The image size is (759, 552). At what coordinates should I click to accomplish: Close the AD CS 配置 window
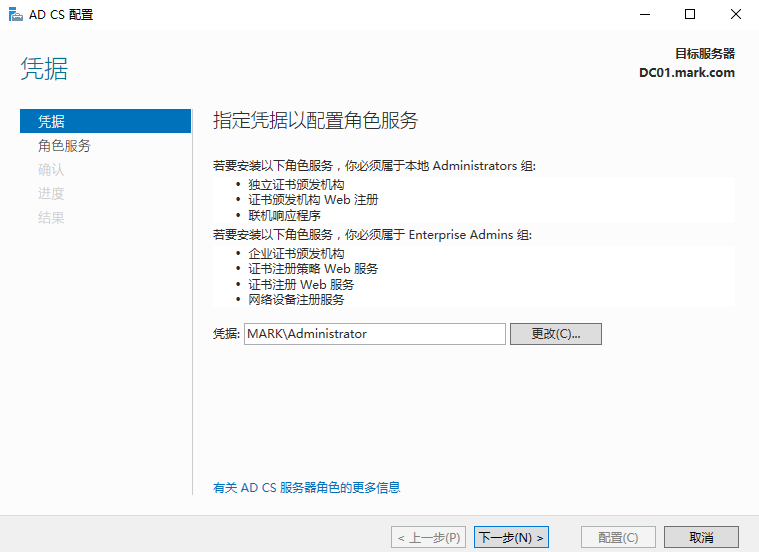[x=735, y=15]
